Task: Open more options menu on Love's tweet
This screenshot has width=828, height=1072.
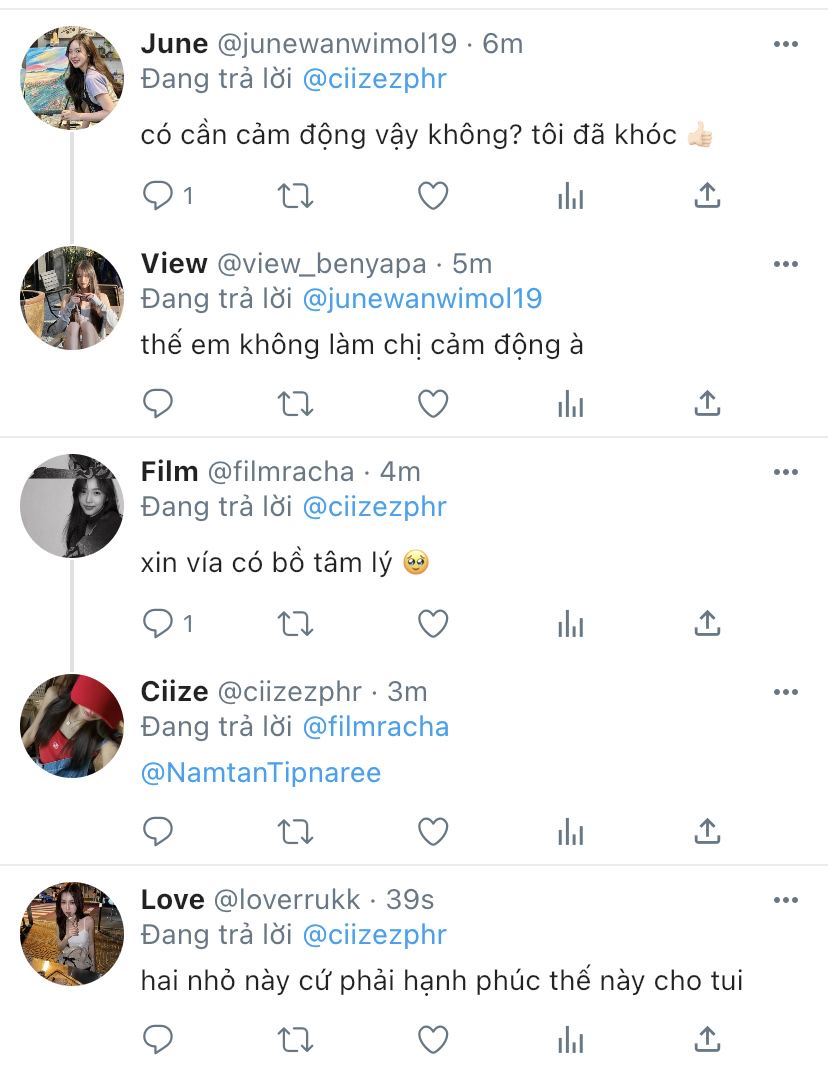Action: pyautogui.click(x=786, y=900)
